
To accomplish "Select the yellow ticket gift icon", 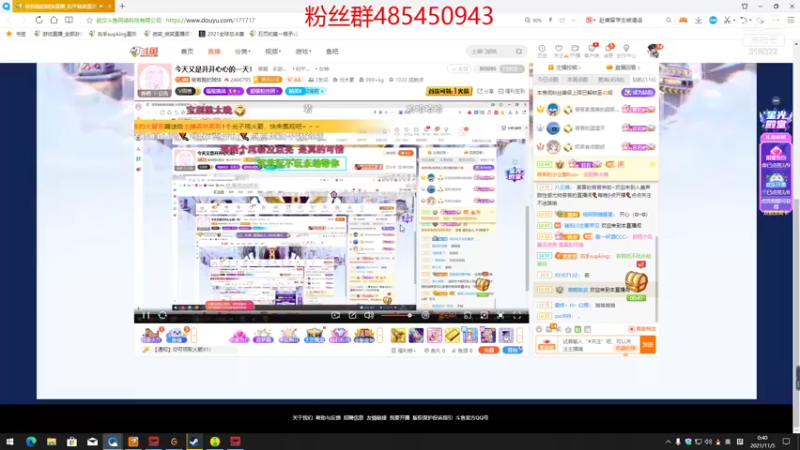I will tap(452, 335).
